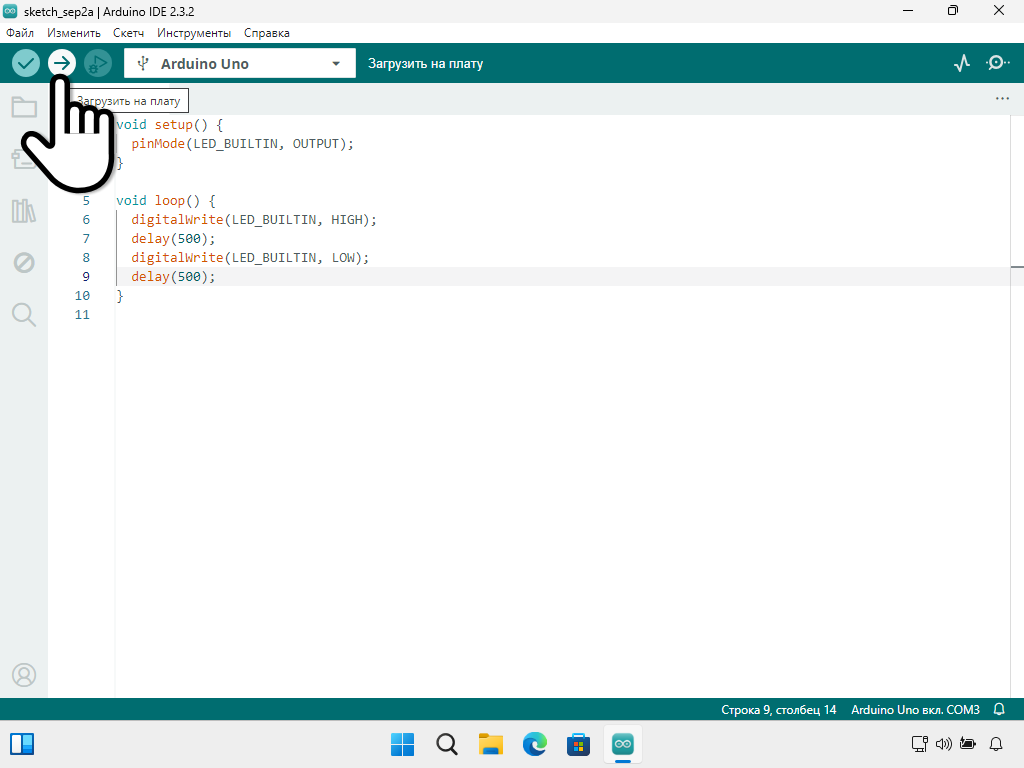
Task: Open the Скетч menu
Action: pos(129,33)
